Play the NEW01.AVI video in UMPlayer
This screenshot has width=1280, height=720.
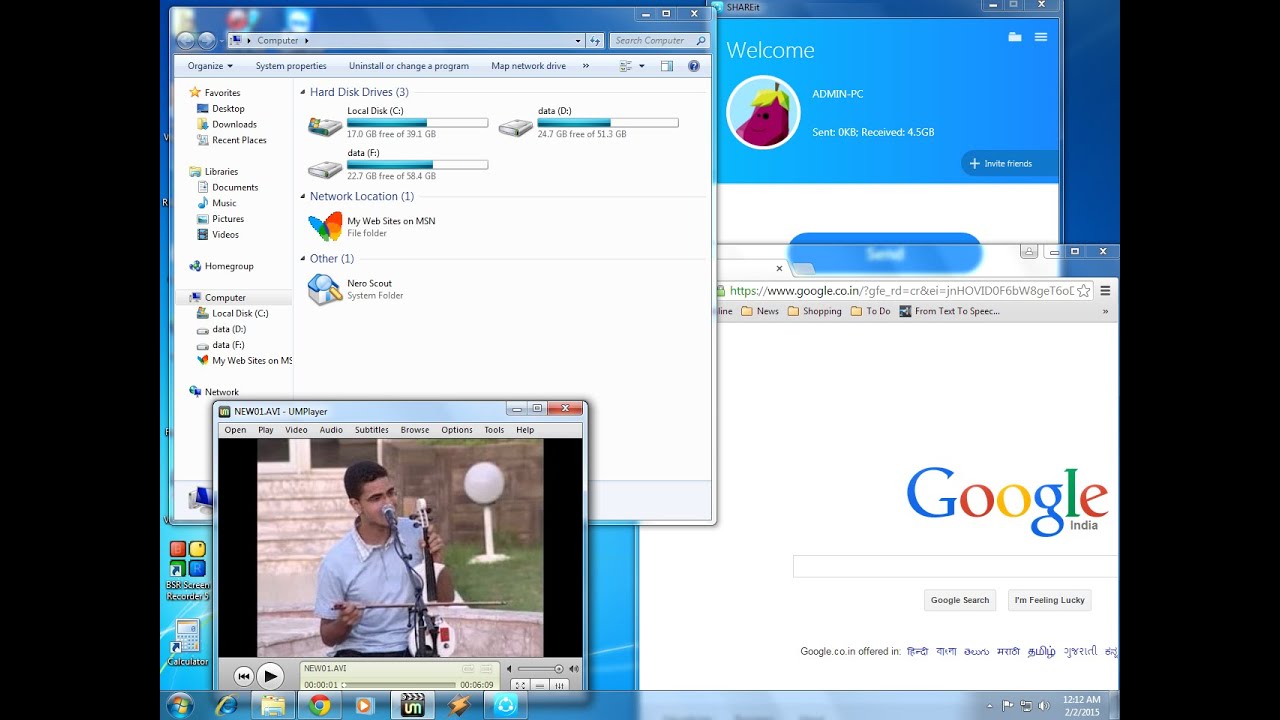coord(270,676)
